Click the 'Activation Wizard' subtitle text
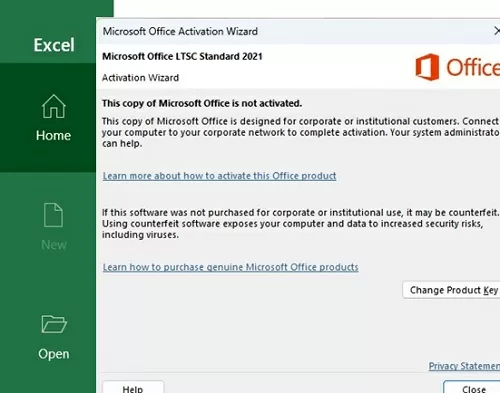Image resolution: width=500 pixels, height=393 pixels. tap(140, 78)
